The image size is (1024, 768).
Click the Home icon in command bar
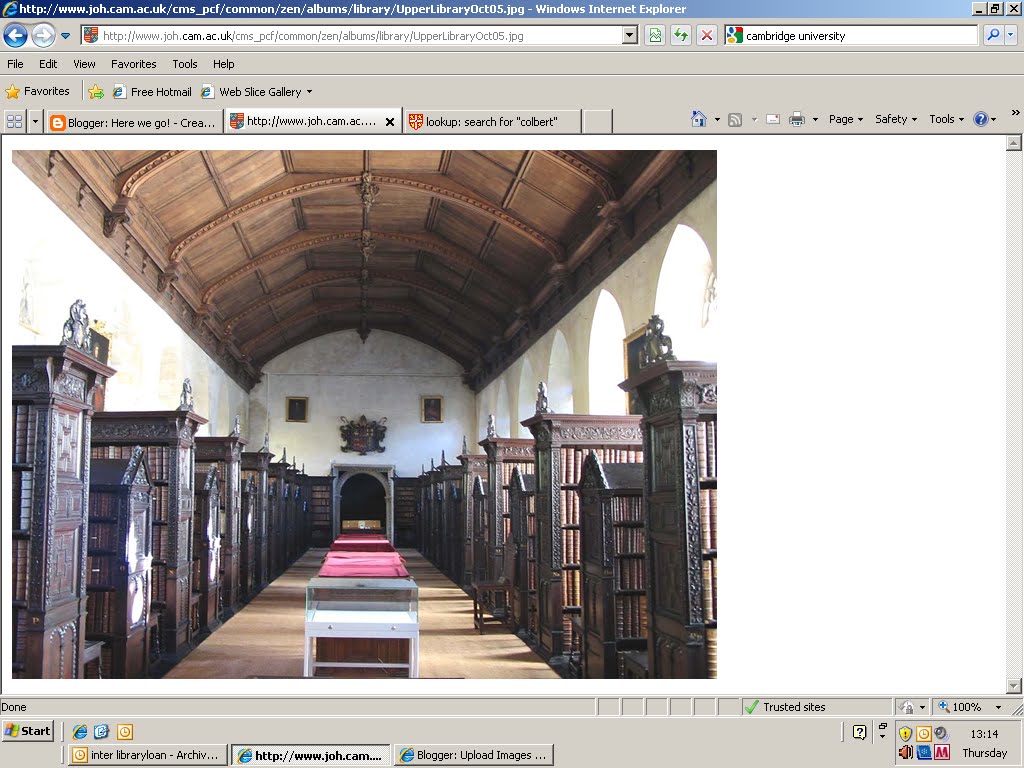coord(699,119)
